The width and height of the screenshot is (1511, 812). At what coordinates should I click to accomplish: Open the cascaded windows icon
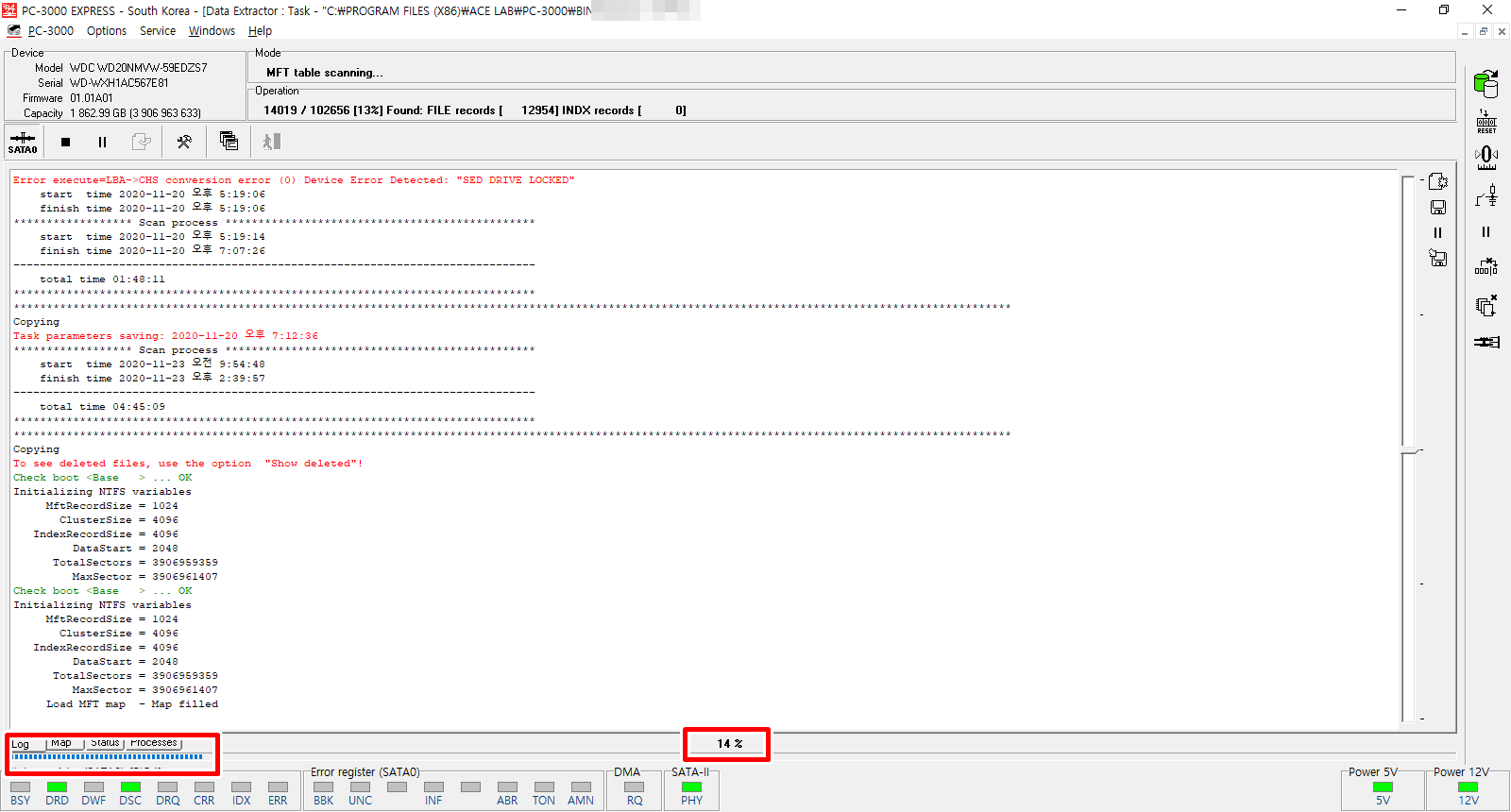click(229, 142)
